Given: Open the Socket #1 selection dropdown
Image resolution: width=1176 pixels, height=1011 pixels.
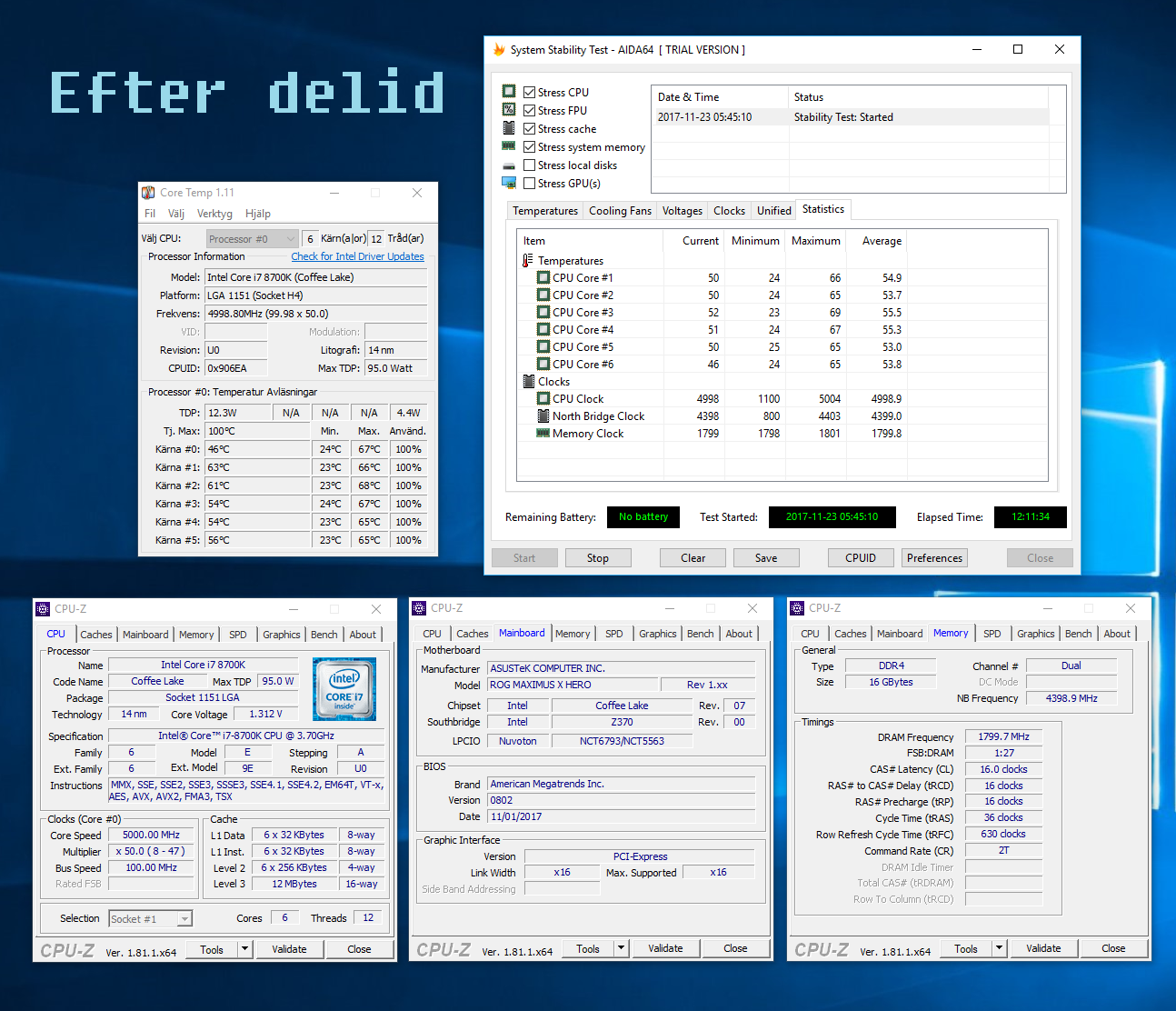Looking at the screenshot, I should click(x=150, y=919).
